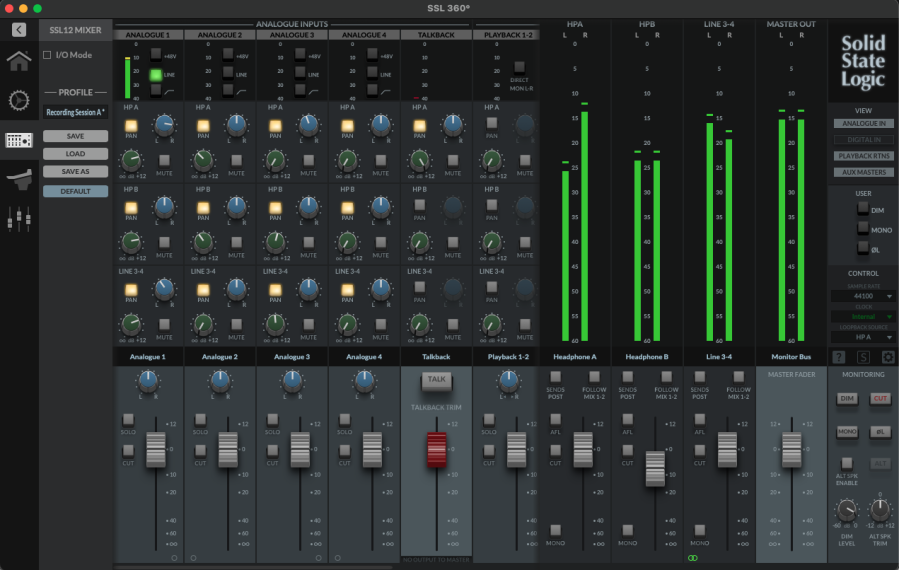Open the three-faders sidebar icon
The height and width of the screenshot is (570, 899).
coord(19,219)
